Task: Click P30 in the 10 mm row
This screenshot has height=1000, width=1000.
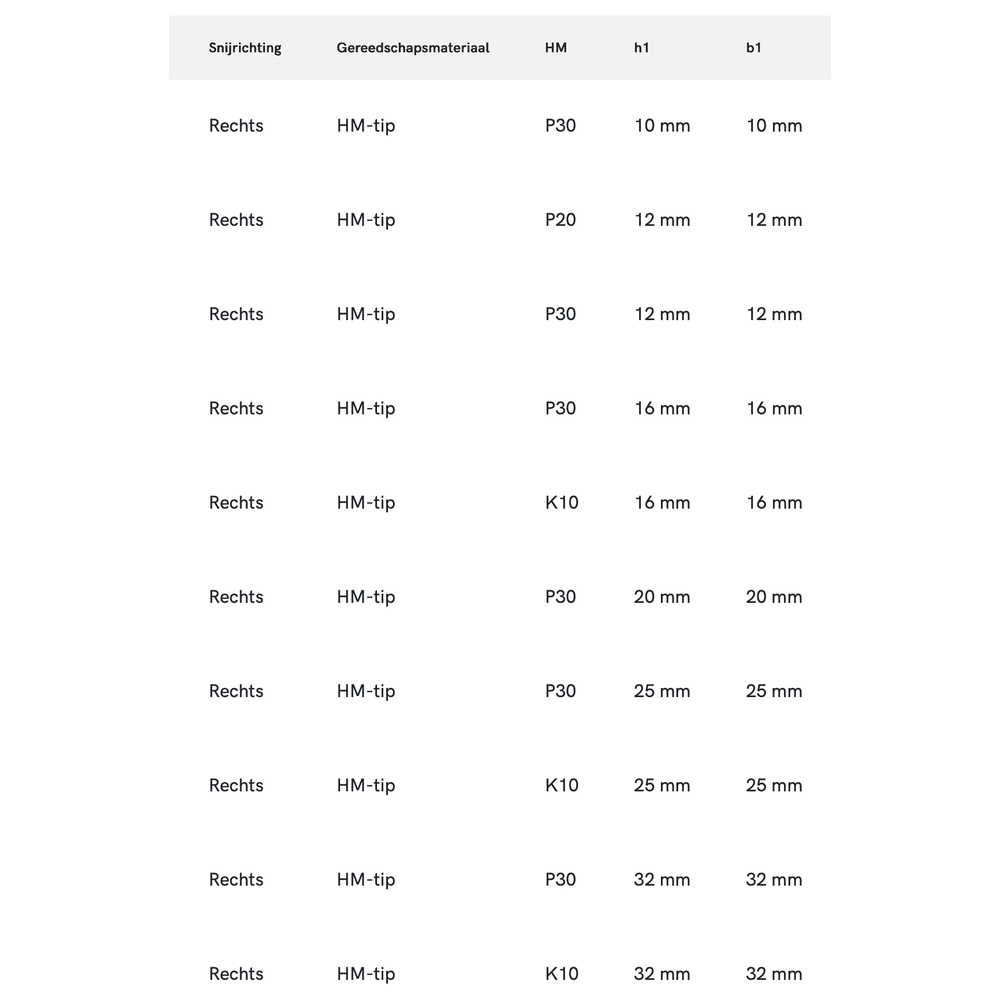Action: point(561,126)
